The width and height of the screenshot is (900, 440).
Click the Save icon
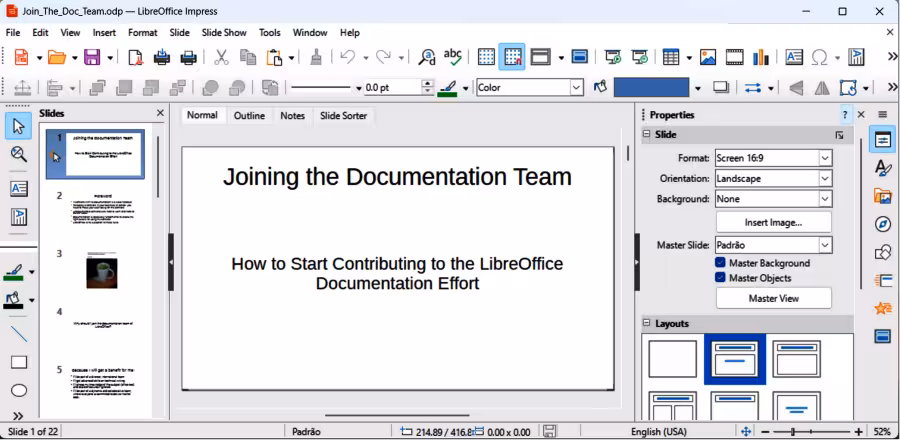tap(92, 57)
